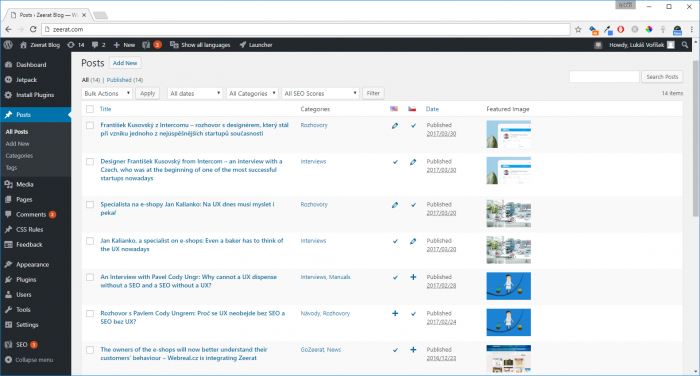Image resolution: width=700 pixels, height=376 pixels.
Task: Go to Media section
Action: click(x=35, y=184)
